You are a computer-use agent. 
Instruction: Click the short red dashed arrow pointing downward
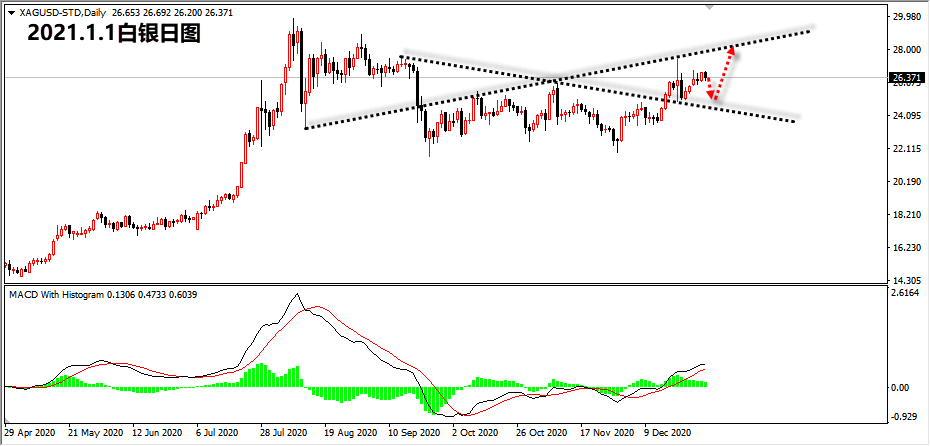coord(710,87)
